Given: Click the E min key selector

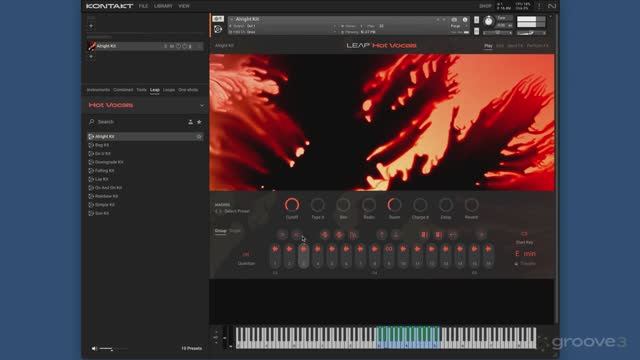Looking at the screenshot, I should pos(525,253).
